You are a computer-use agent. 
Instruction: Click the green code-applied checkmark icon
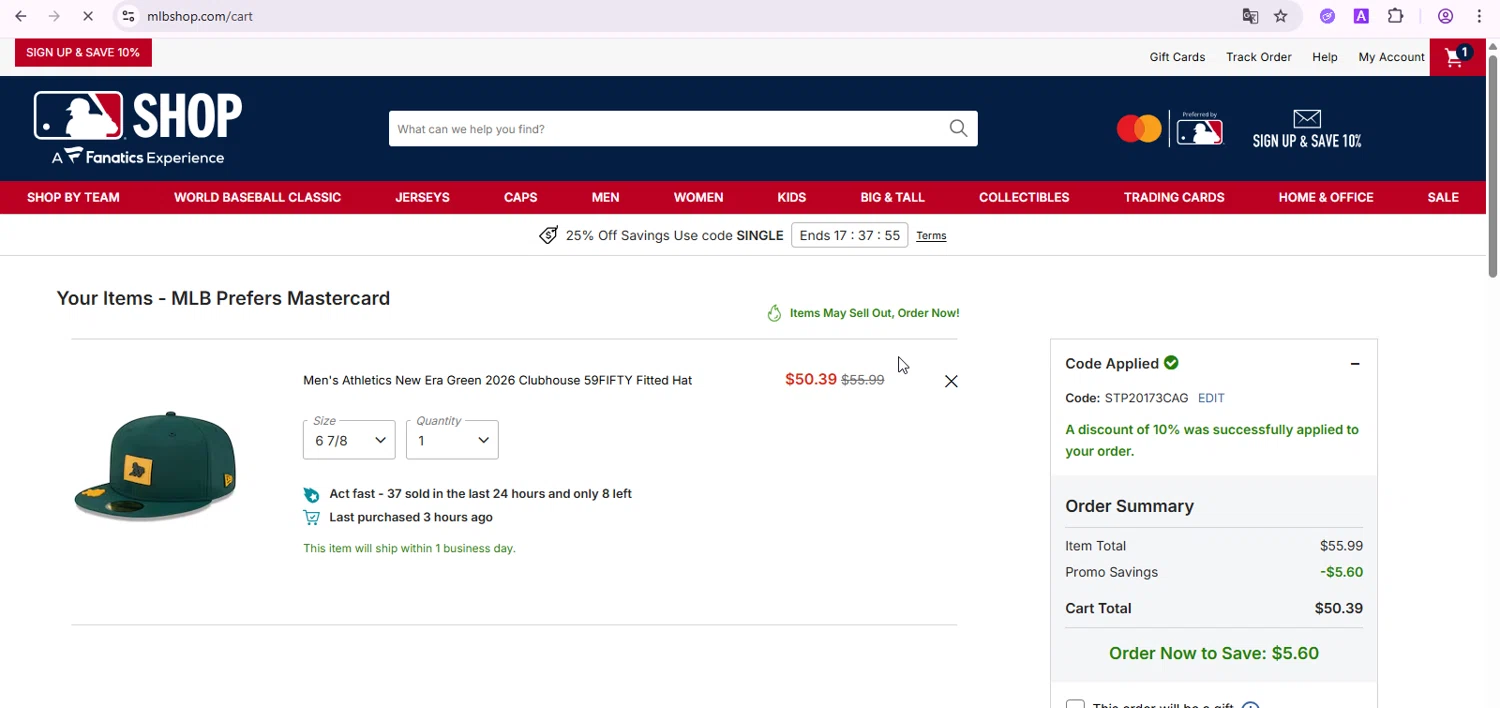point(1171,363)
